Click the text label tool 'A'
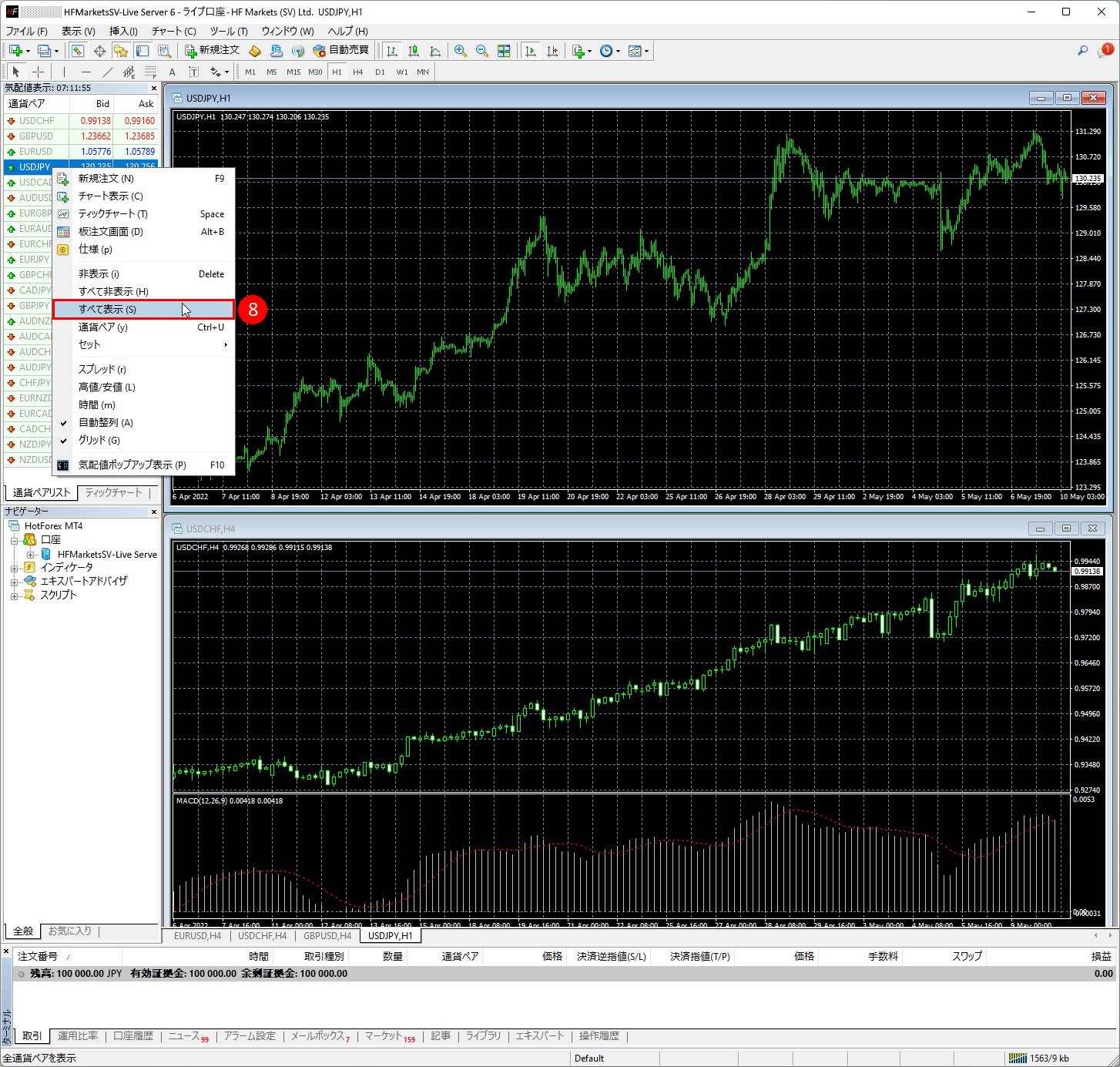This screenshot has height=1067, width=1120. (172, 72)
